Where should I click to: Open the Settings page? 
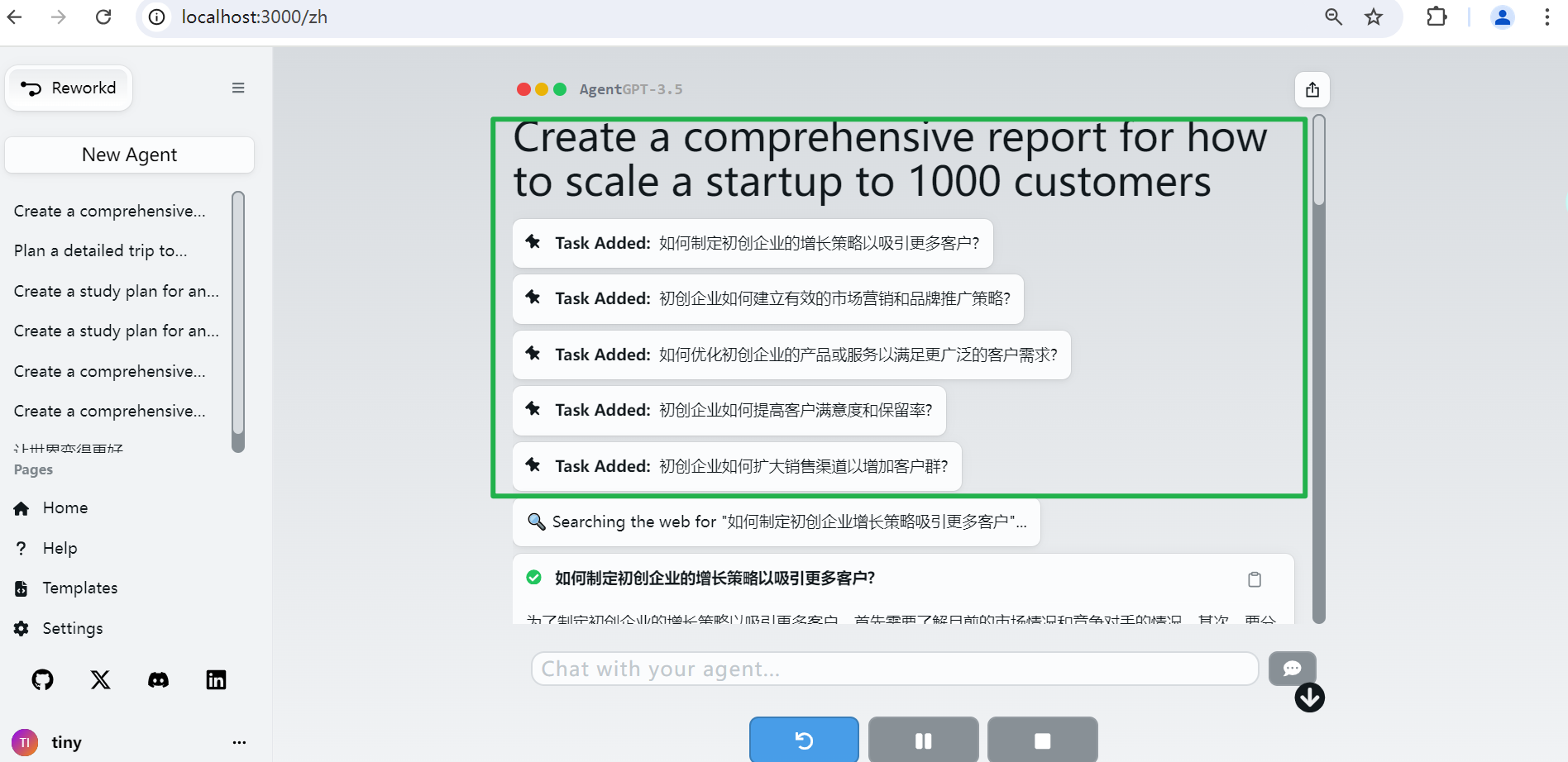tap(72, 629)
